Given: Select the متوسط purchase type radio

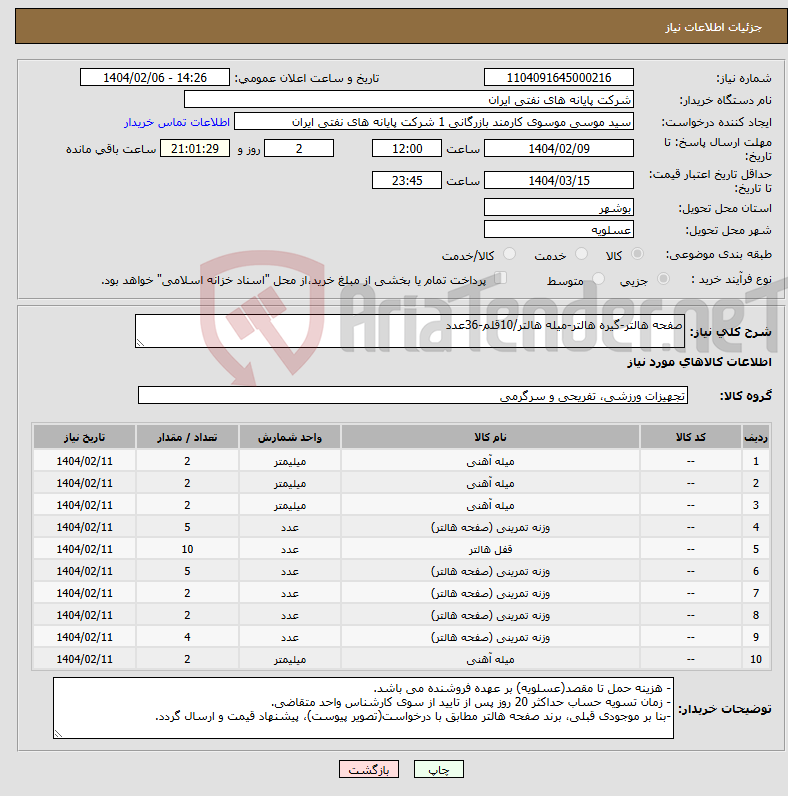Looking at the screenshot, I should click(x=599, y=279).
